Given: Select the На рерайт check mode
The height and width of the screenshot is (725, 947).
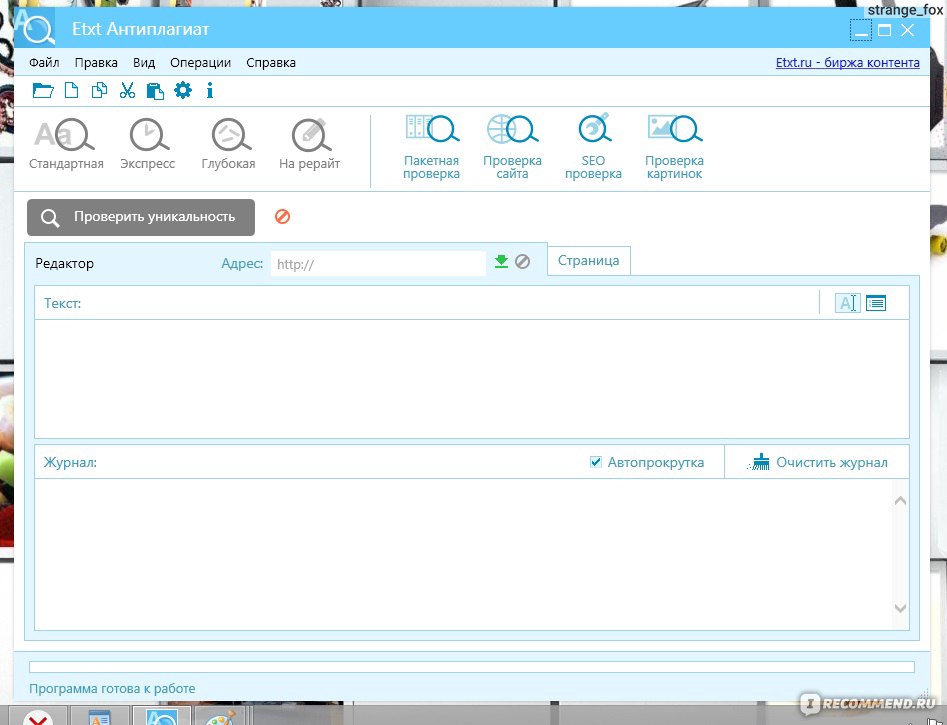Looking at the screenshot, I should point(310,144).
